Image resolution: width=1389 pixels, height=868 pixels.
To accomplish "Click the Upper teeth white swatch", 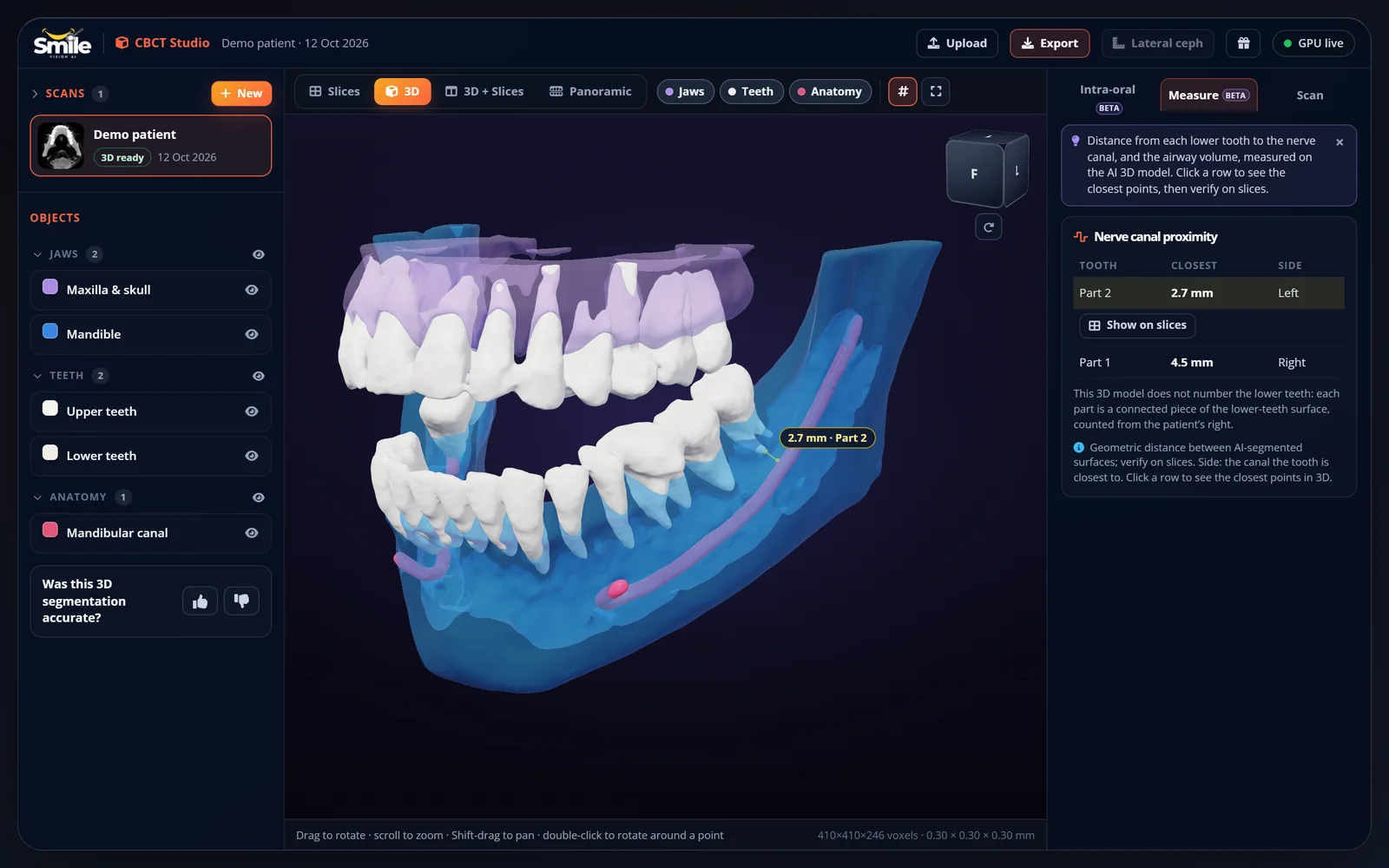I will (50, 409).
